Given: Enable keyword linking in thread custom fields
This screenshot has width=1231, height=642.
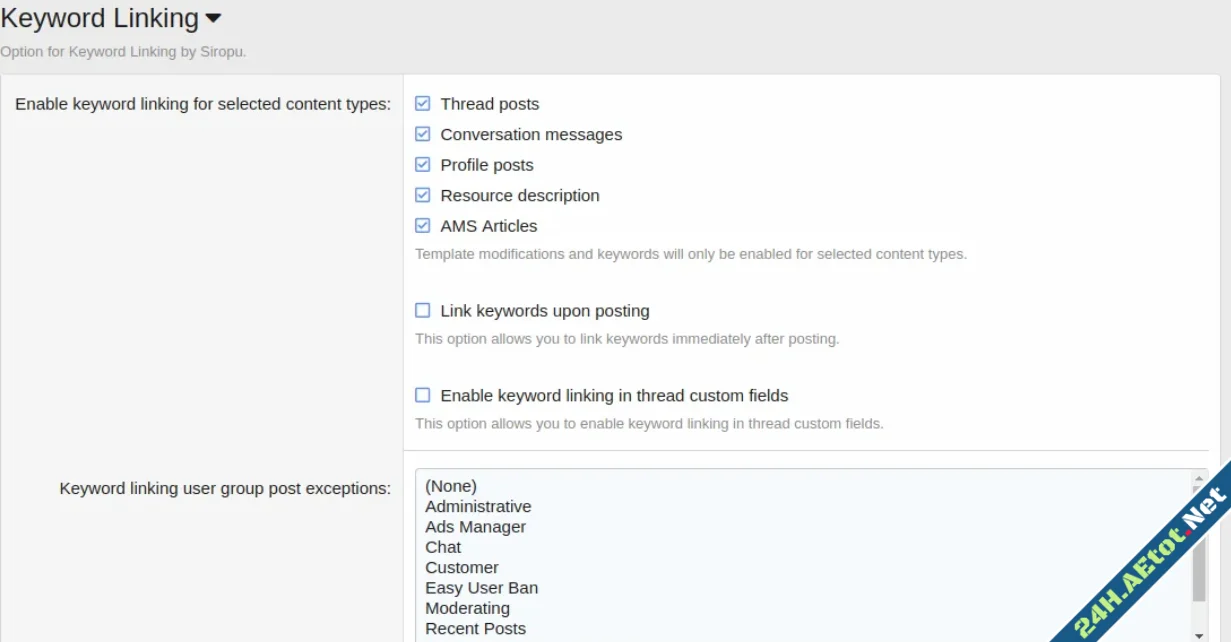Looking at the screenshot, I should (423, 396).
